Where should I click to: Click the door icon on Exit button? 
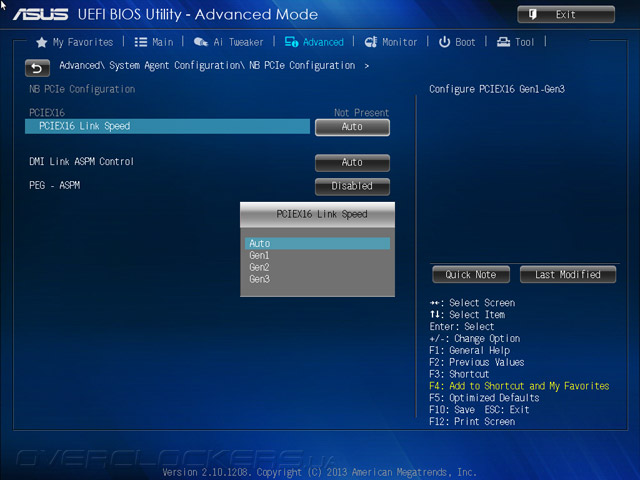(x=533, y=15)
